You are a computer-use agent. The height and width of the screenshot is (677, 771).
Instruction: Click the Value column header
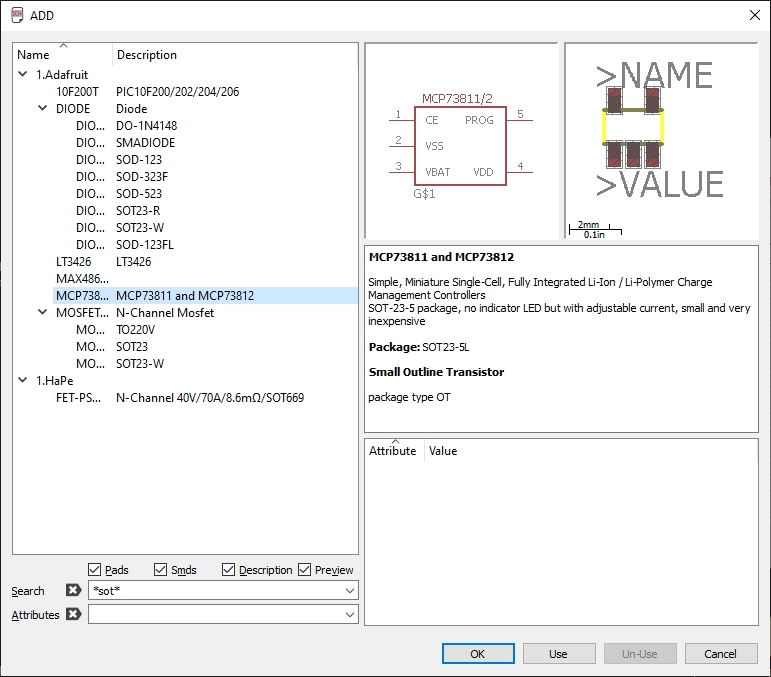click(x=591, y=450)
